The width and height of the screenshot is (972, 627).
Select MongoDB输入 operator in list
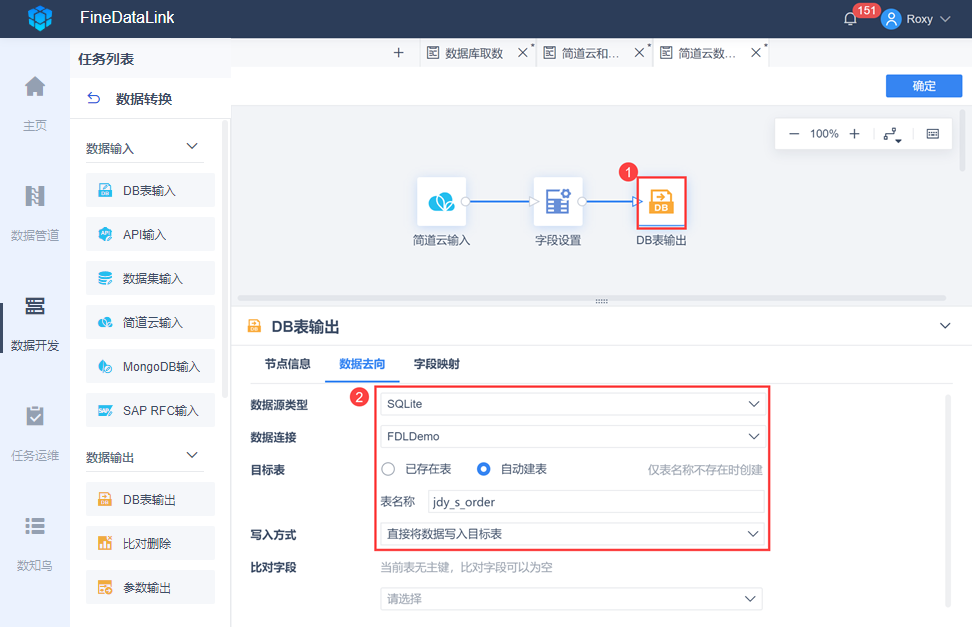[x=150, y=367]
